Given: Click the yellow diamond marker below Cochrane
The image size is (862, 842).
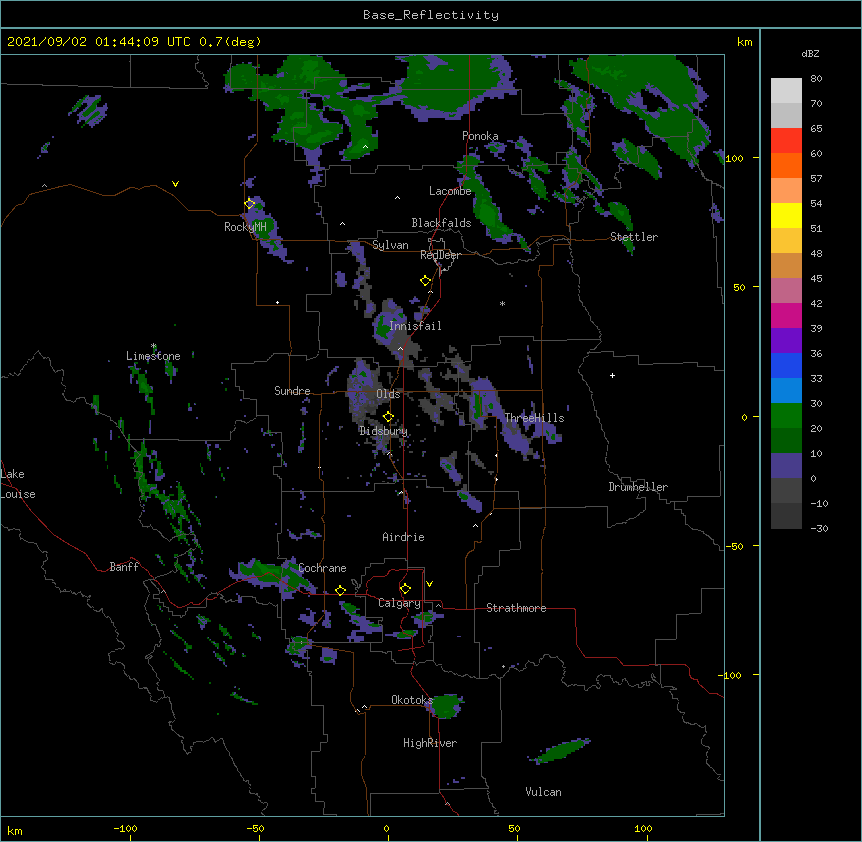Looking at the screenshot, I should (x=340, y=590).
